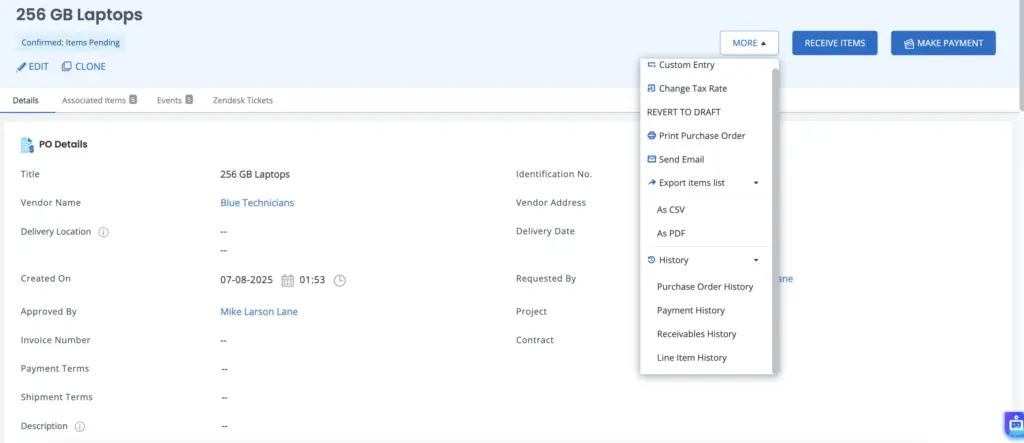The height and width of the screenshot is (443, 1024).
Task: Collapse the History submenu
Action: click(x=755, y=260)
